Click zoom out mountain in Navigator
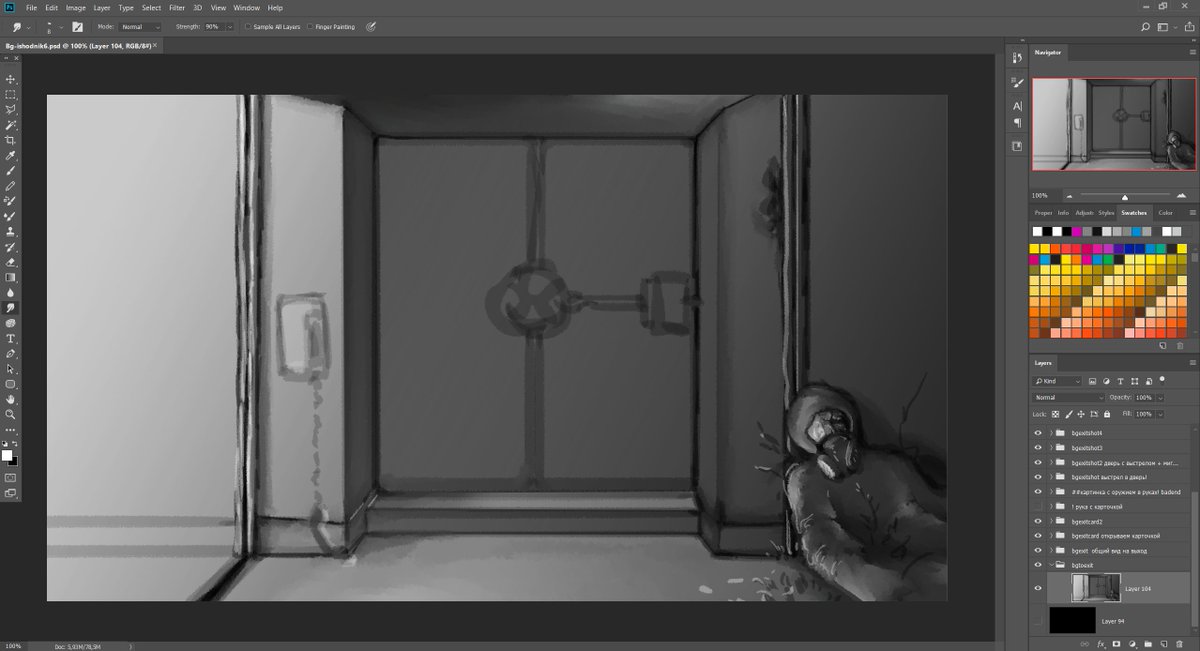The image size is (1200, 651). 1069,196
